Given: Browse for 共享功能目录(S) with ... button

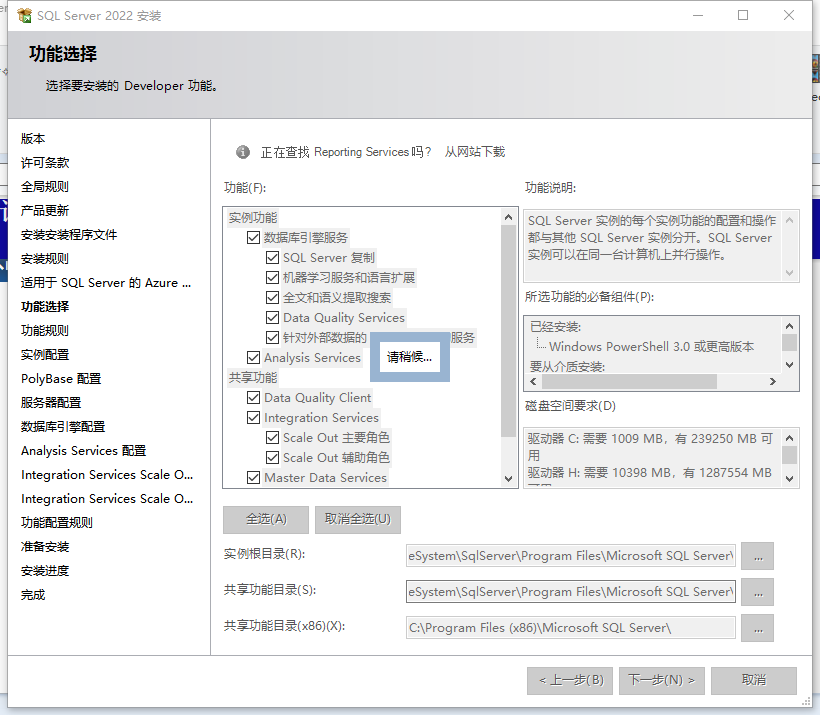Looking at the screenshot, I should click(758, 592).
